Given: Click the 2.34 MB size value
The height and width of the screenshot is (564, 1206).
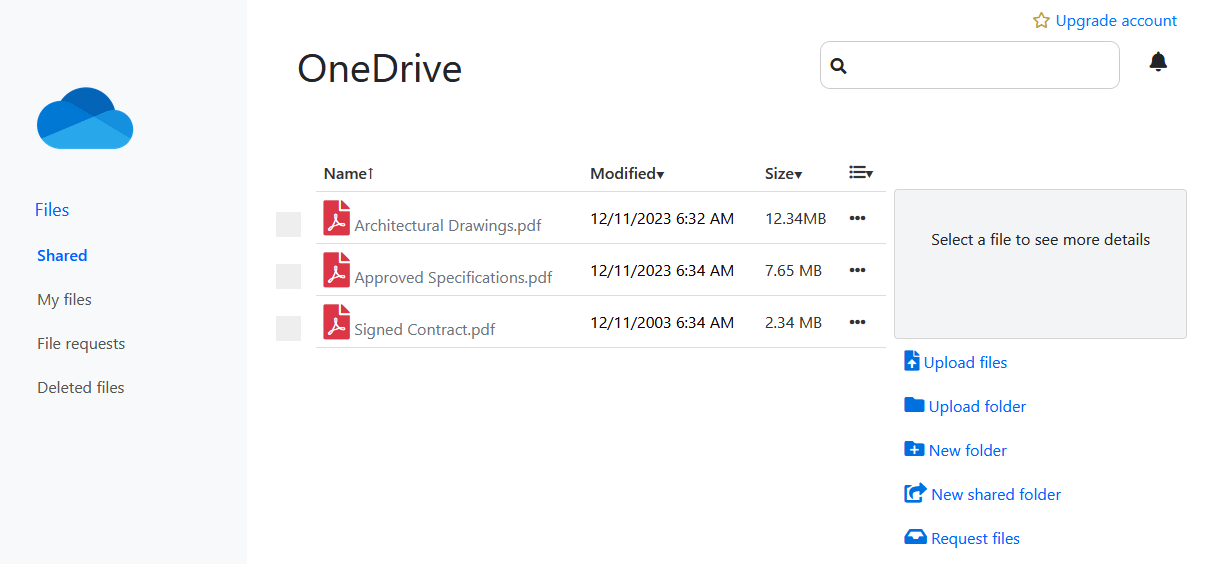Looking at the screenshot, I should [x=793, y=322].
